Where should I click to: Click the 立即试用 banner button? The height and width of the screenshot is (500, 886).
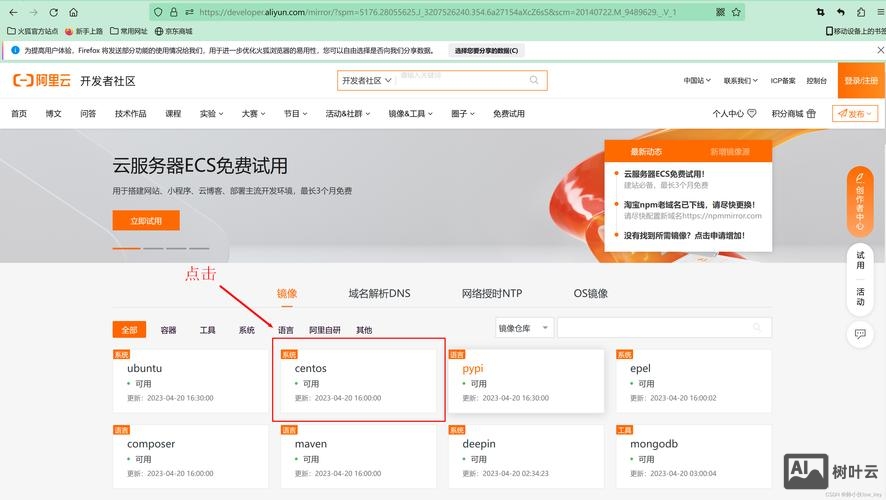click(x=146, y=220)
